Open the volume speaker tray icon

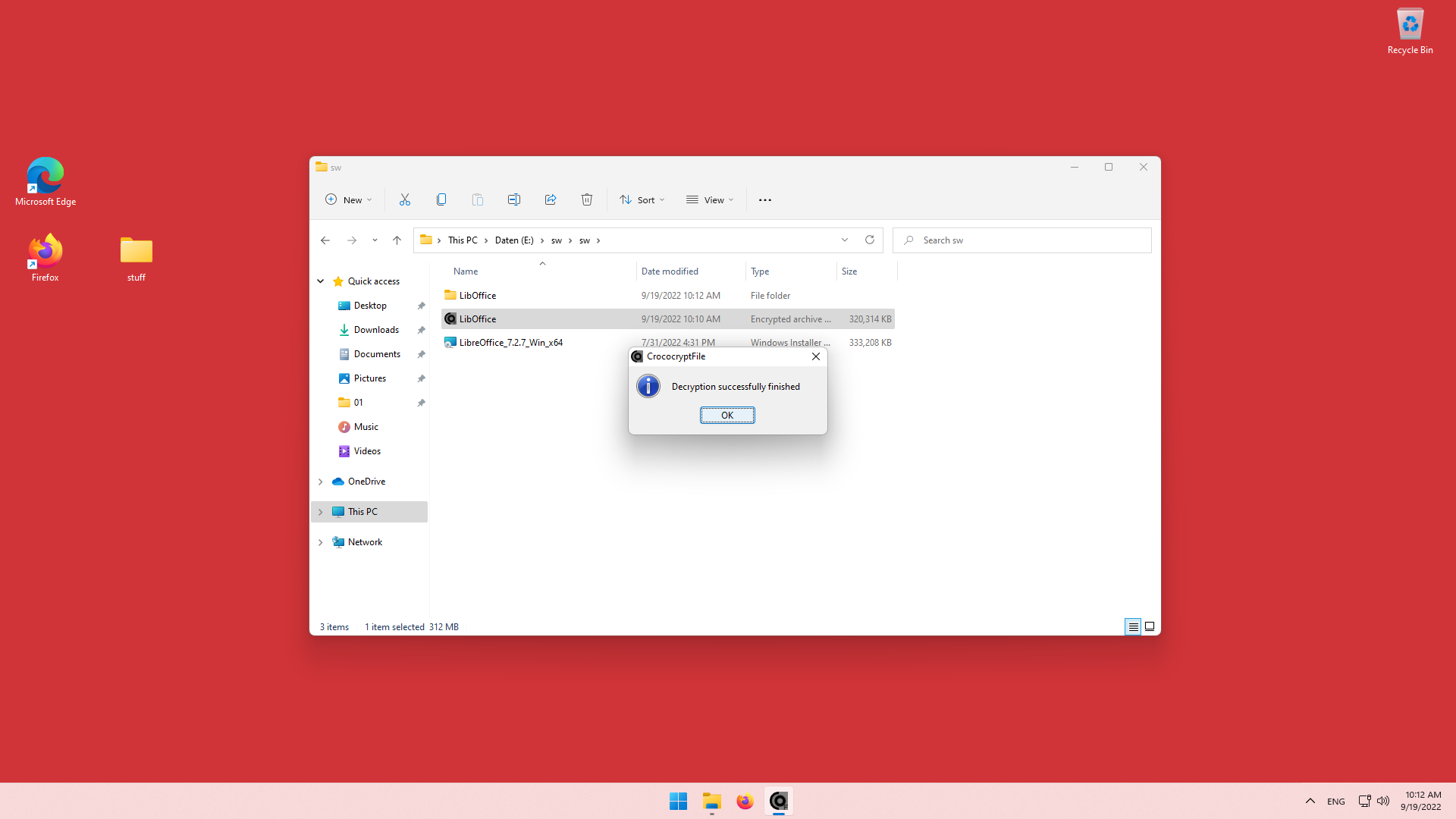[x=1383, y=801]
